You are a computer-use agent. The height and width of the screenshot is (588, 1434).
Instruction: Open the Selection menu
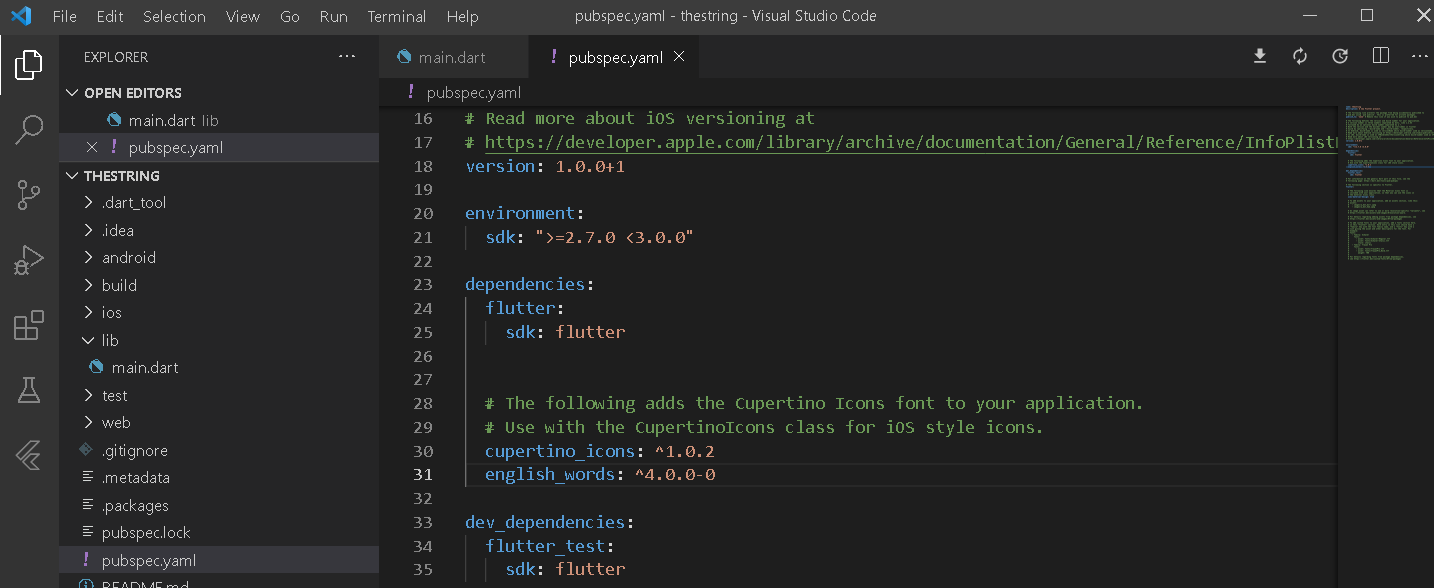tap(174, 17)
